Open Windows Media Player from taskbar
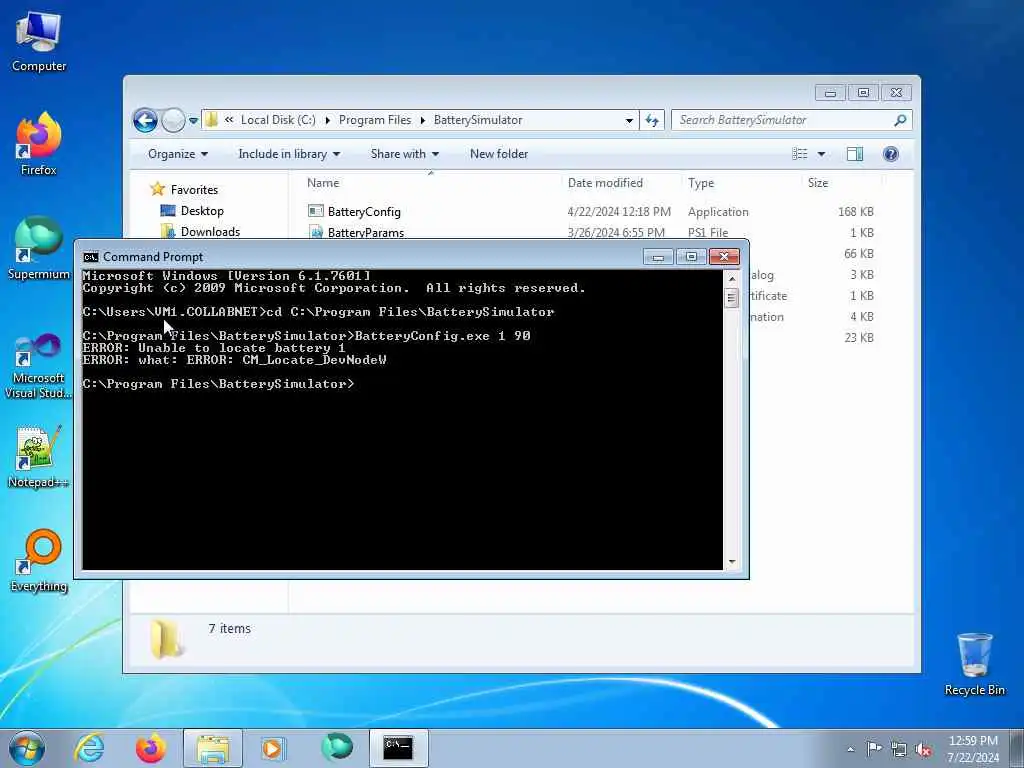Viewport: 1024px width, 768px height. pyautogui.click(x=273, y=748)
